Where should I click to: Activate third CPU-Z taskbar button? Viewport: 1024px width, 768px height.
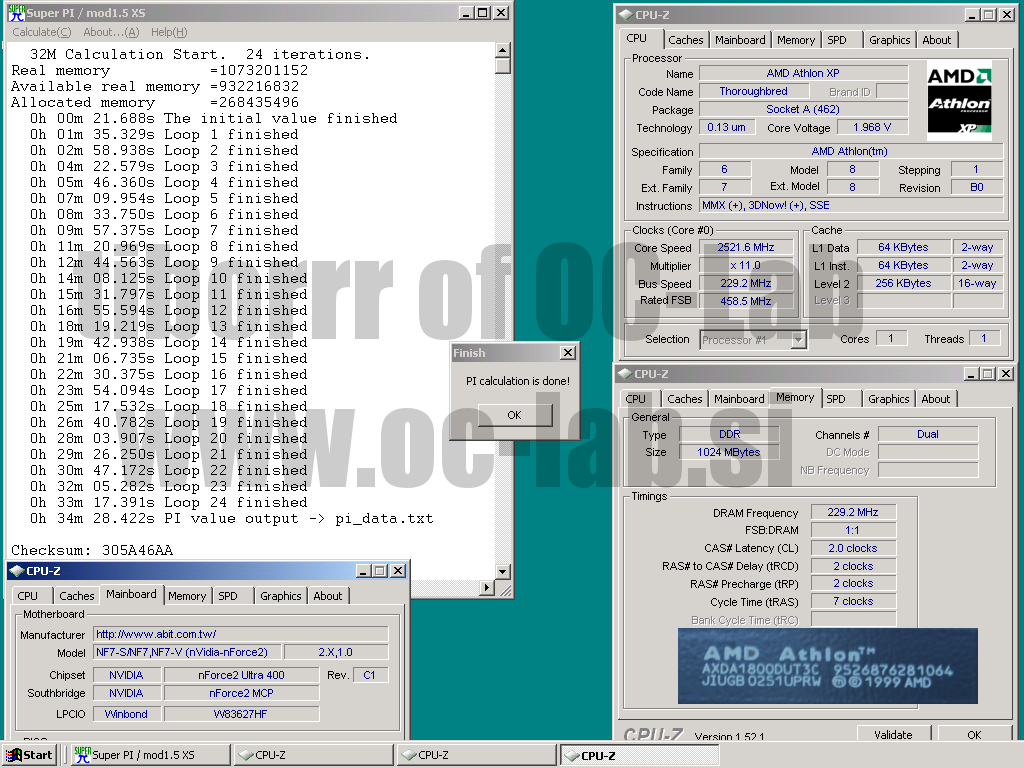pos(639,755)
